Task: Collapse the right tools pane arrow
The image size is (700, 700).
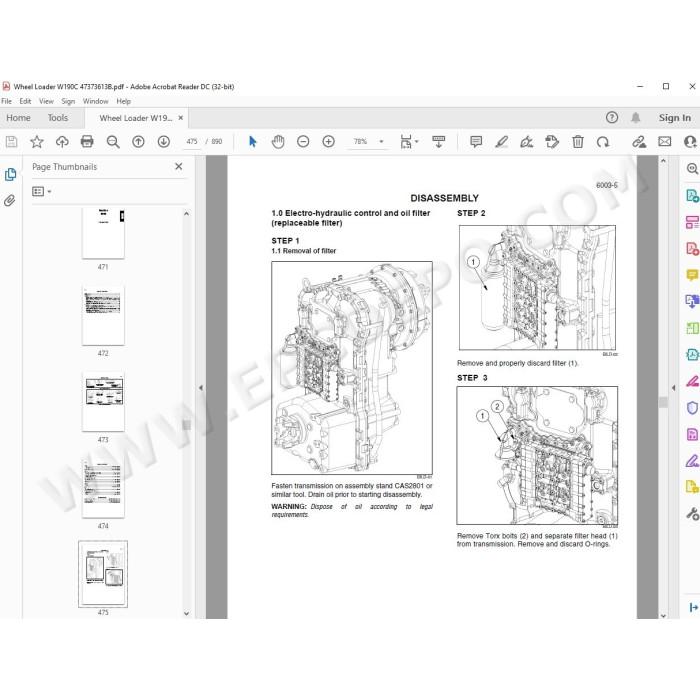Action: coord(673,388)
